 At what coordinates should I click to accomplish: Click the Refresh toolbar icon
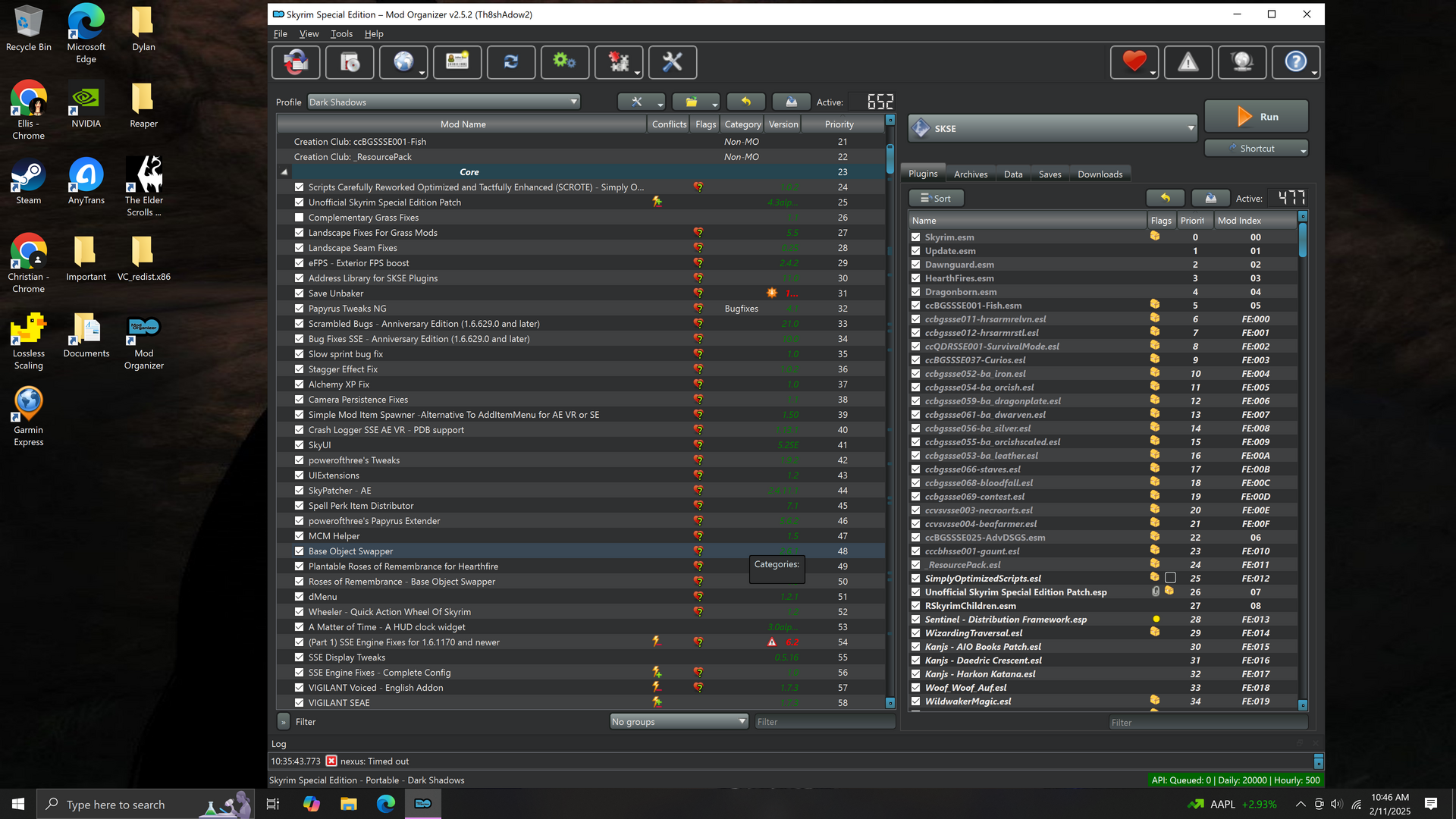pos(511,62)
